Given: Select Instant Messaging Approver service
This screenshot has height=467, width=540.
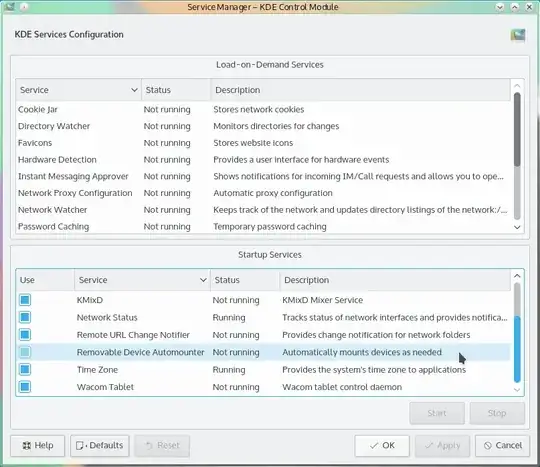Looking at the screenshot, I should 263,176.
